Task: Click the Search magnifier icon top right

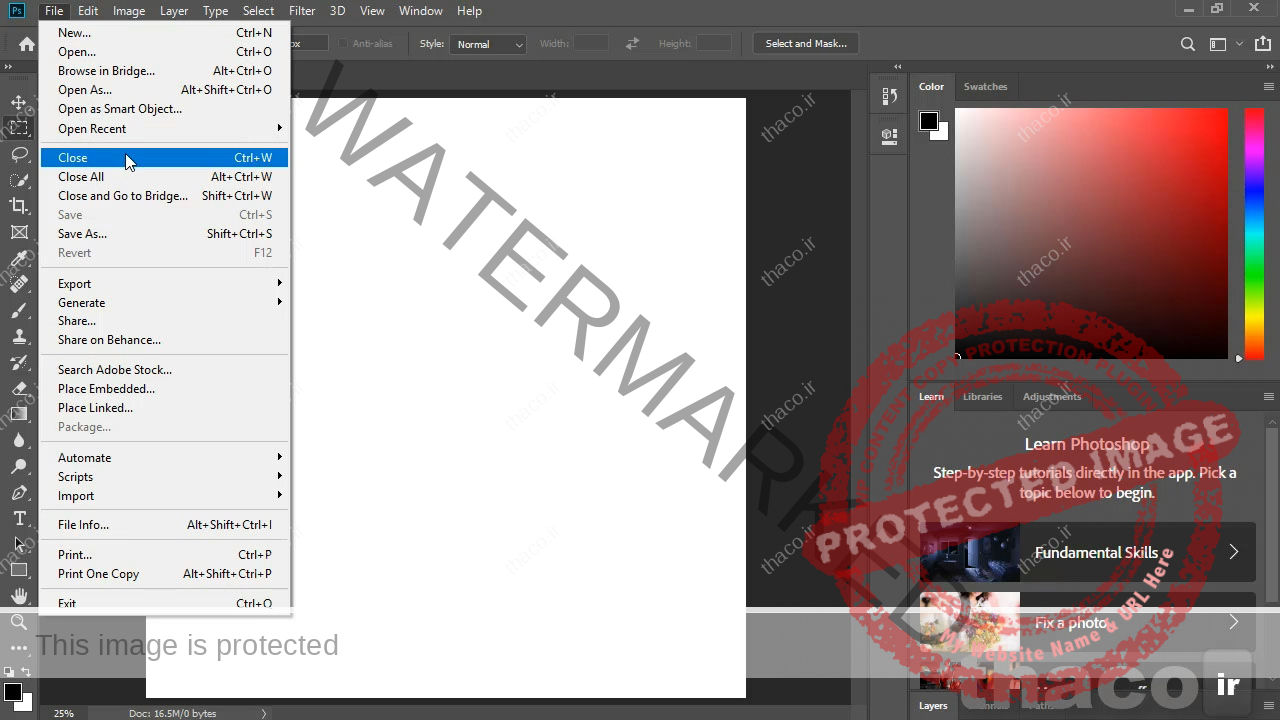Action: pyautogui.click(x=1188, y=44)
